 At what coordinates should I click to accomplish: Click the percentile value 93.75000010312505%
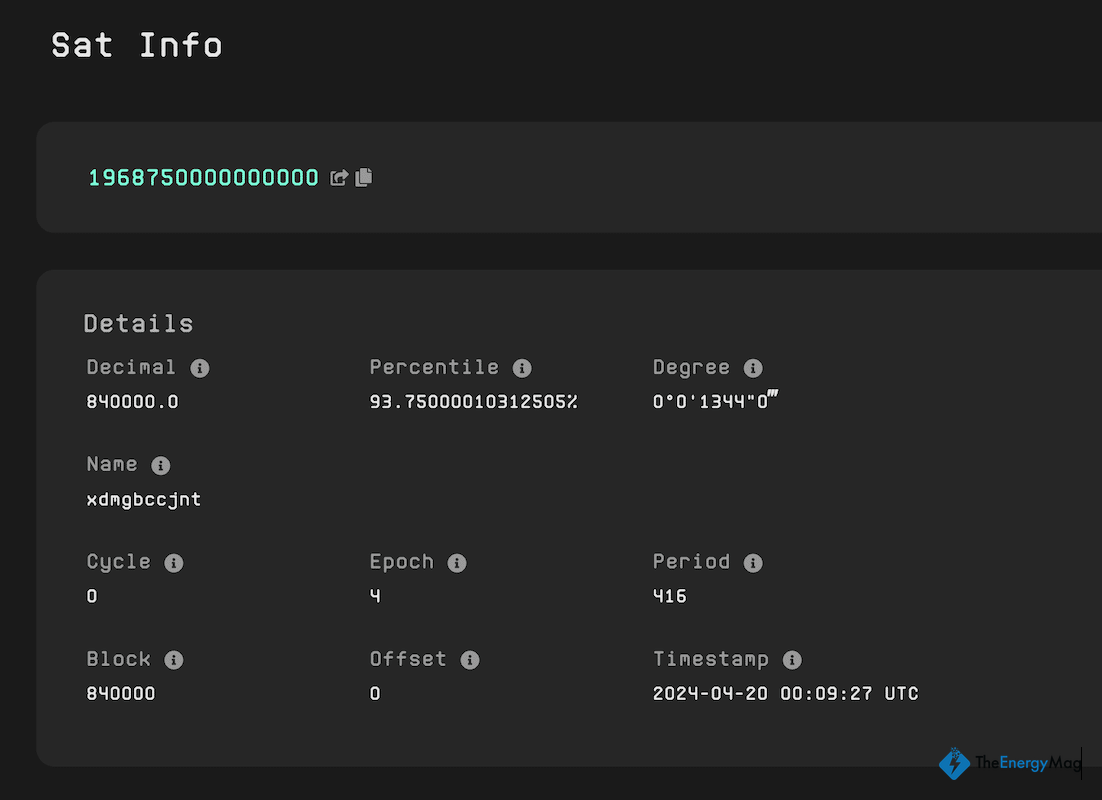[473, 402]
